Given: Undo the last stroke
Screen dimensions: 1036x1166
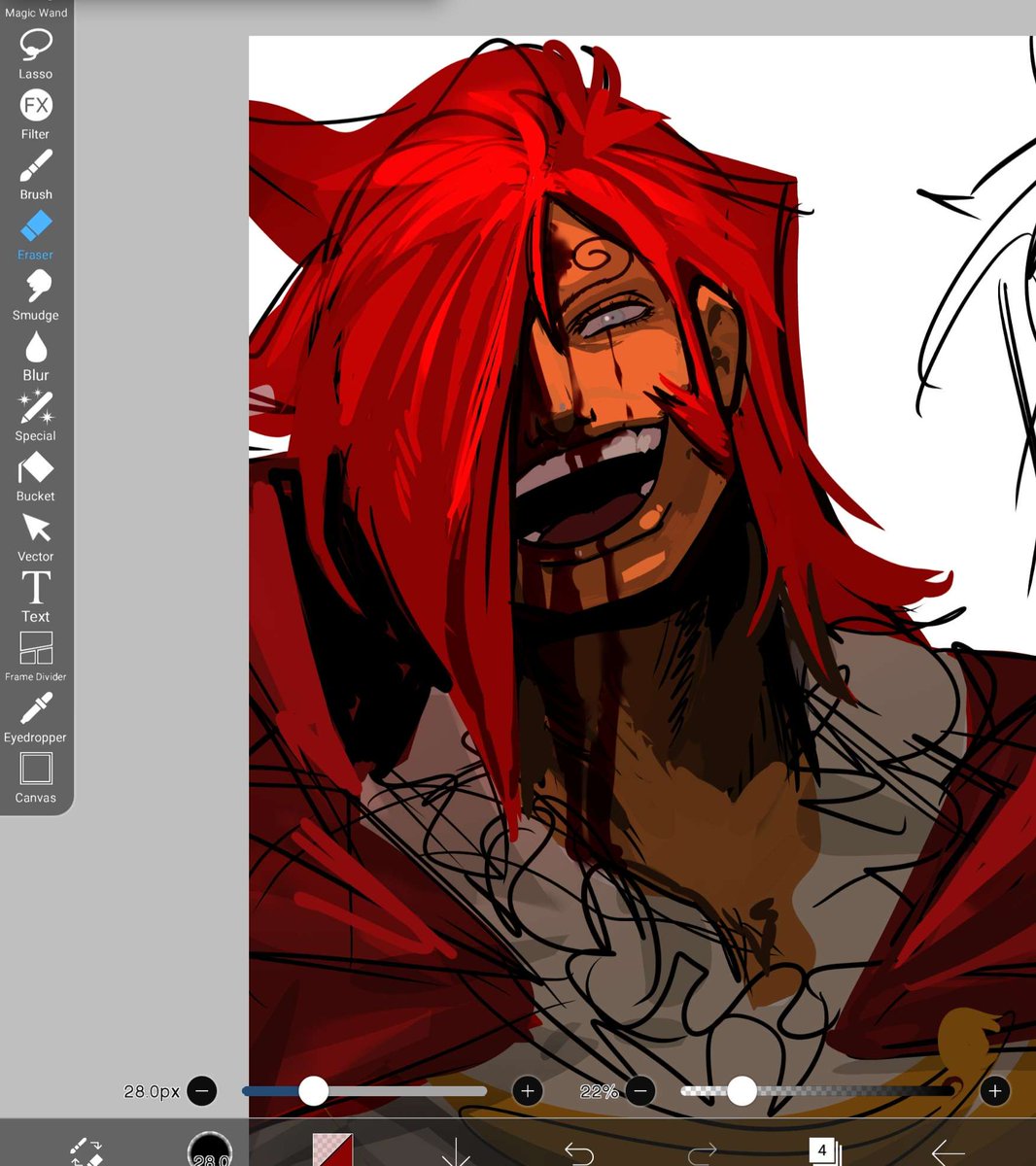Looking at the screenshot, I should 579,1153.
